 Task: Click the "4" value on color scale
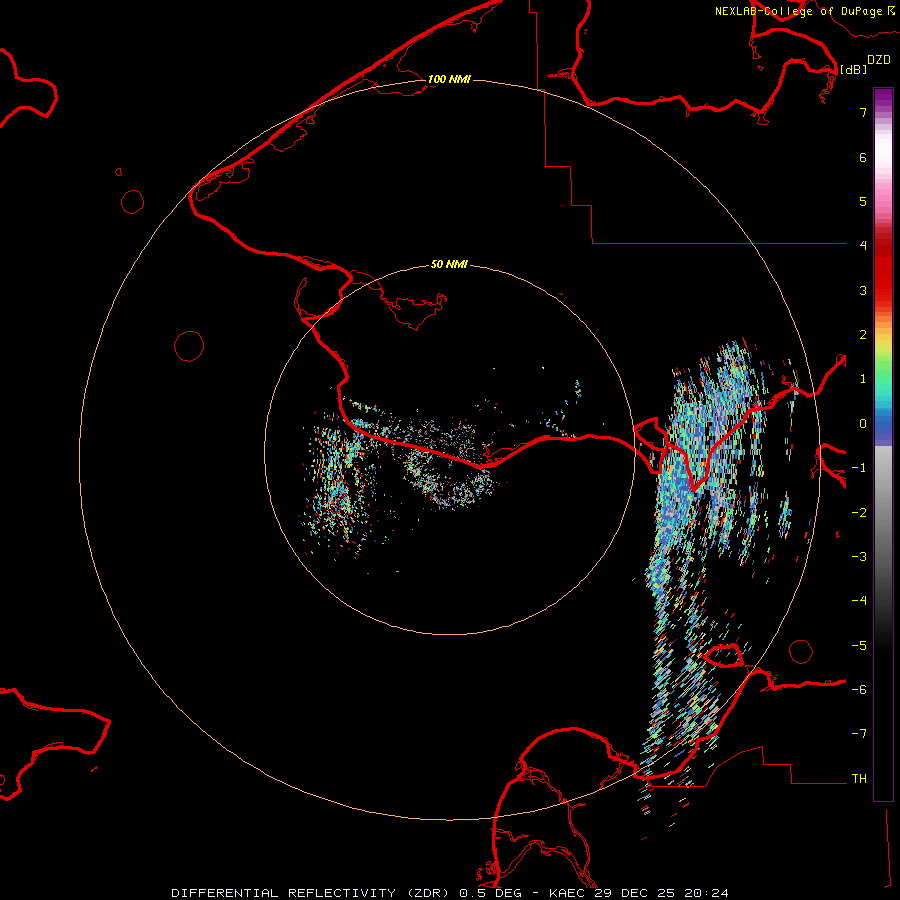[x=863, y=246]
